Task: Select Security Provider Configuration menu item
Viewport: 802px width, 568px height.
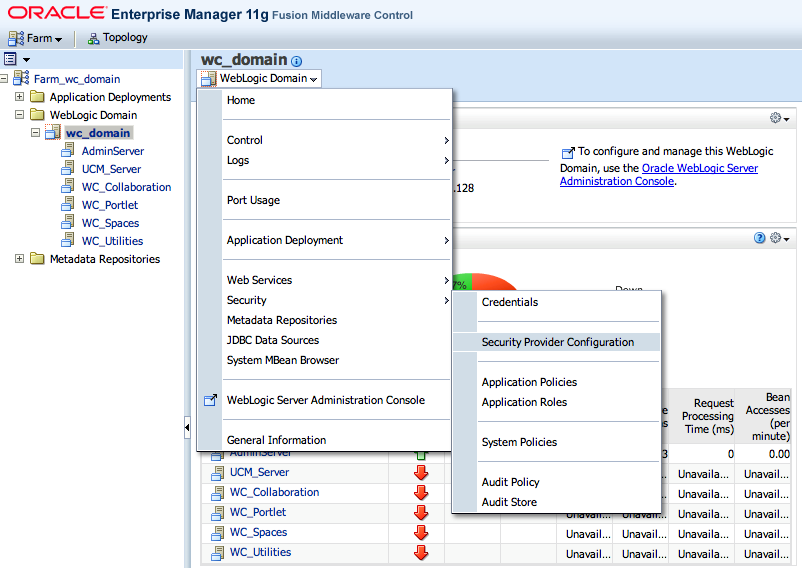Action: 557,342
